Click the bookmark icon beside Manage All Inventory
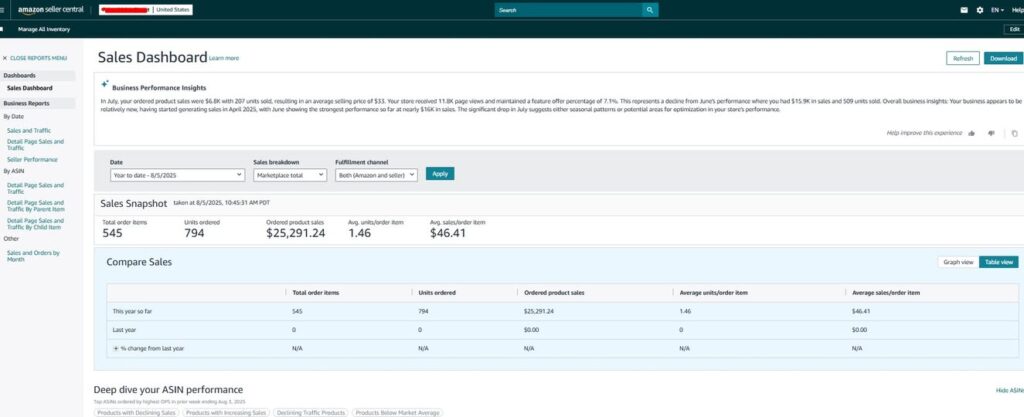Screen dimensions: 1024x417 click(x=3, y=29)
